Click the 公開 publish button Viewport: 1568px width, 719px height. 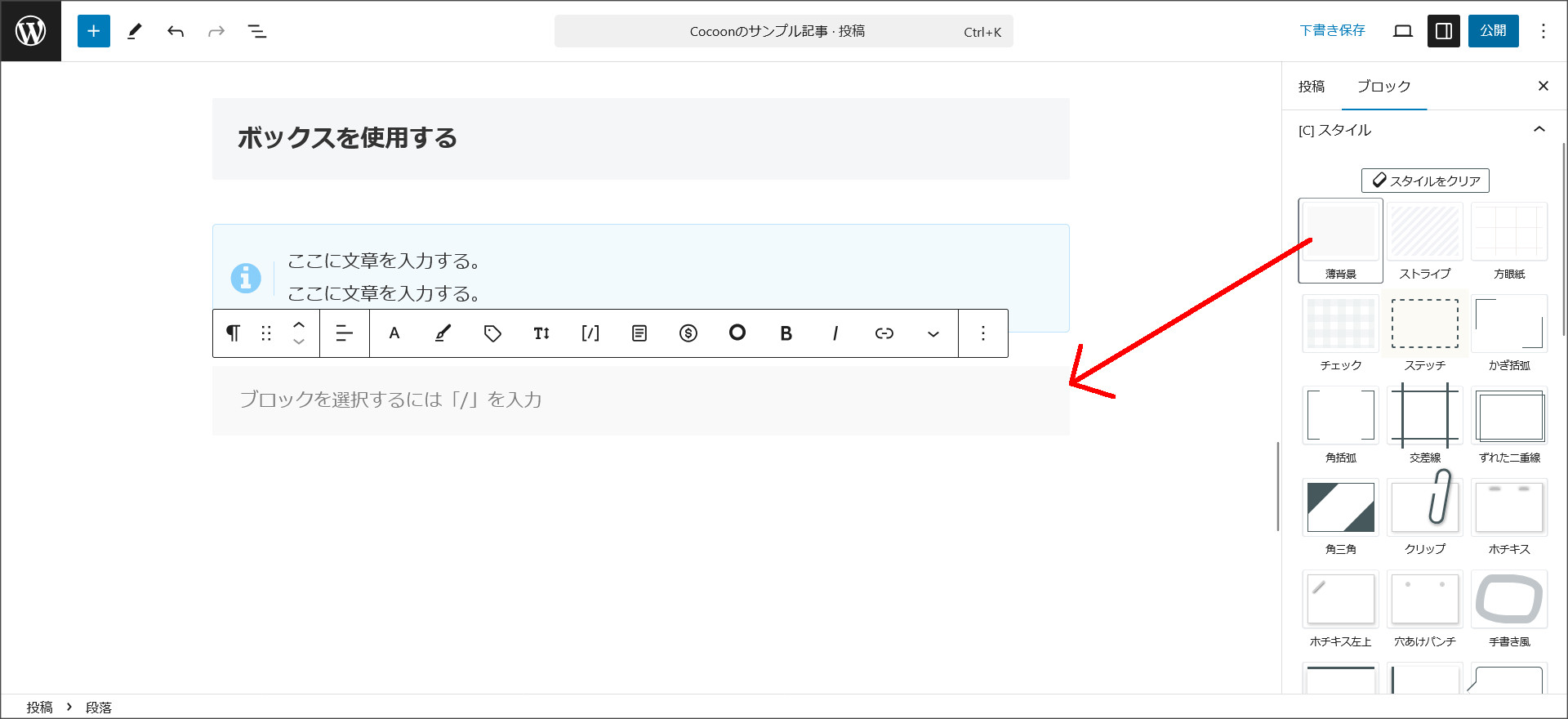pyautogui.click(x=1493, y=31)
